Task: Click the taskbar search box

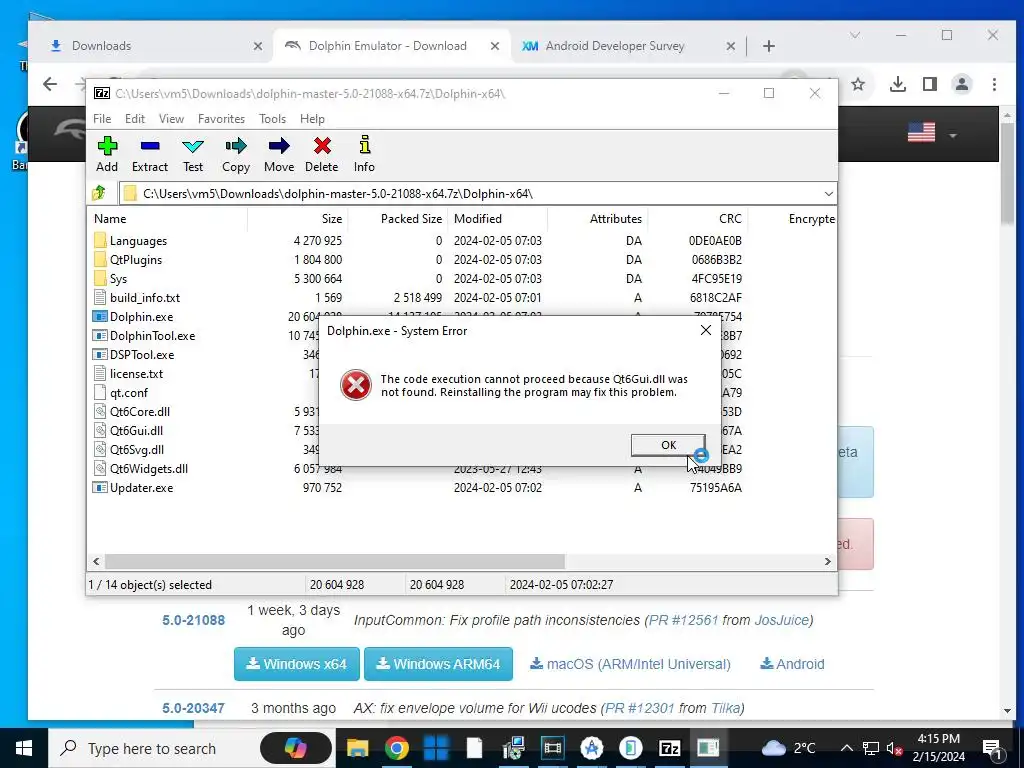Action: click(193, 748)
